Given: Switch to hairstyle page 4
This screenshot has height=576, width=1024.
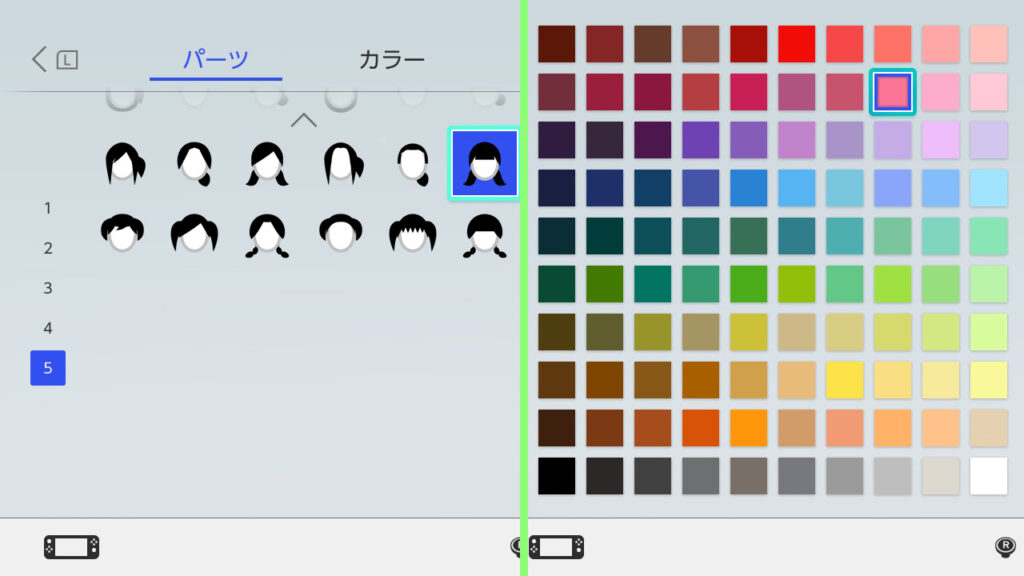Looking at the screenshot, I should coord(48,328).
